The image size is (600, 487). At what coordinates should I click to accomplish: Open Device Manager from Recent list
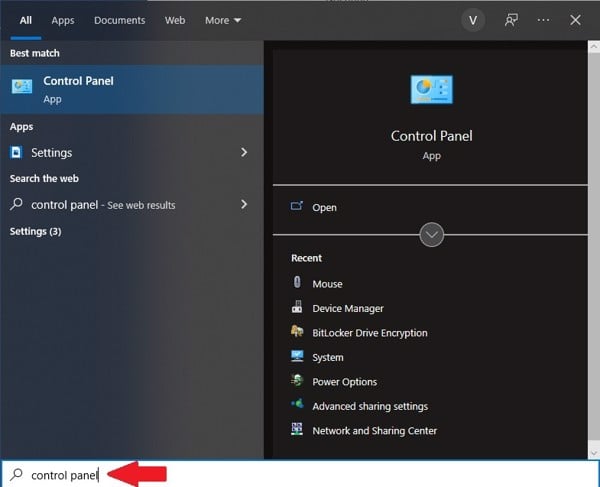tap(348, 308)
